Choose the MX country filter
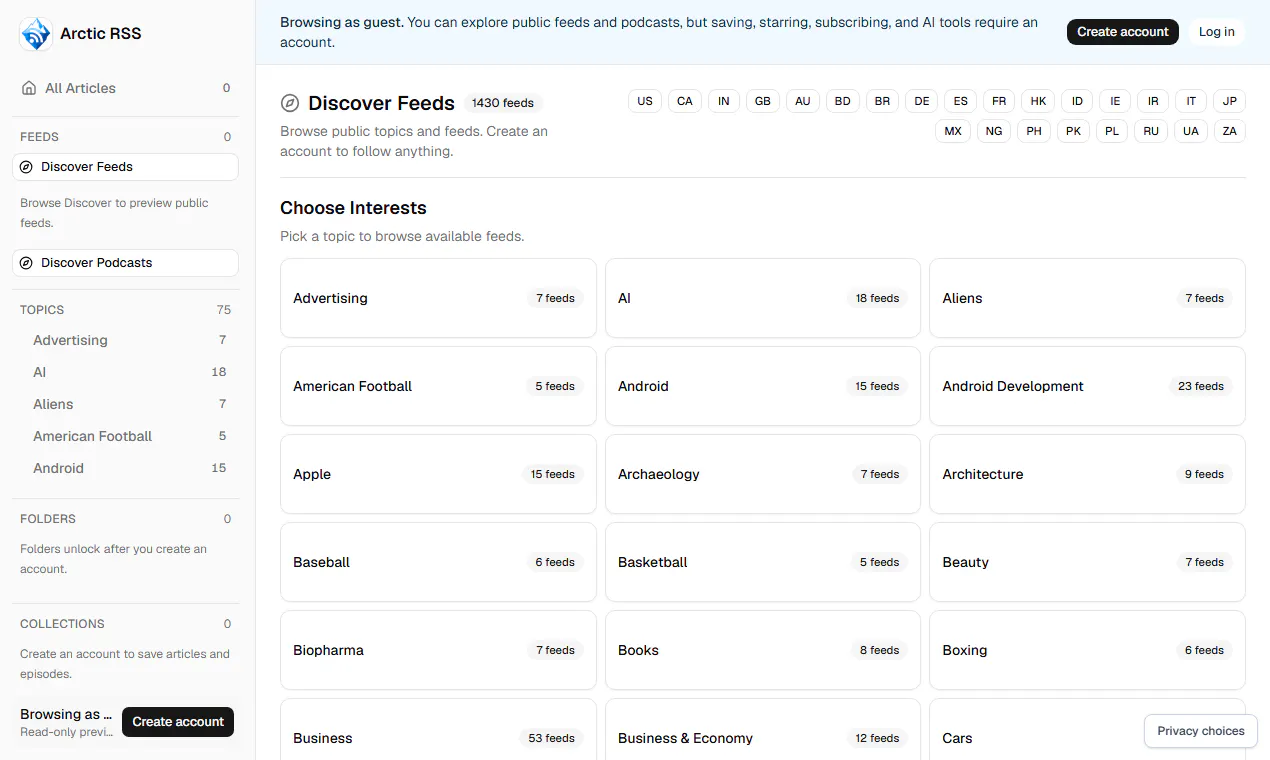Screen dimensions: 1270x760 click(x=953, y=131)
